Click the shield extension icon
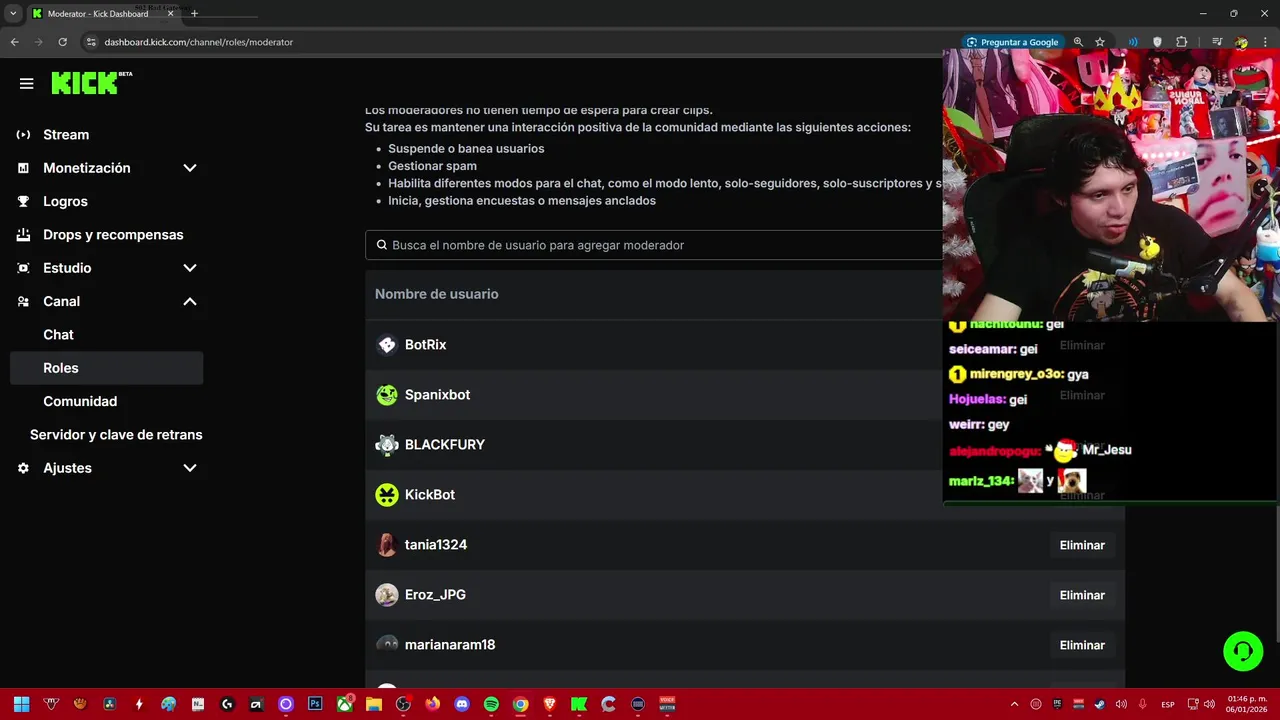Screen dimensions: 1280x720 (x=1157, y=42)
